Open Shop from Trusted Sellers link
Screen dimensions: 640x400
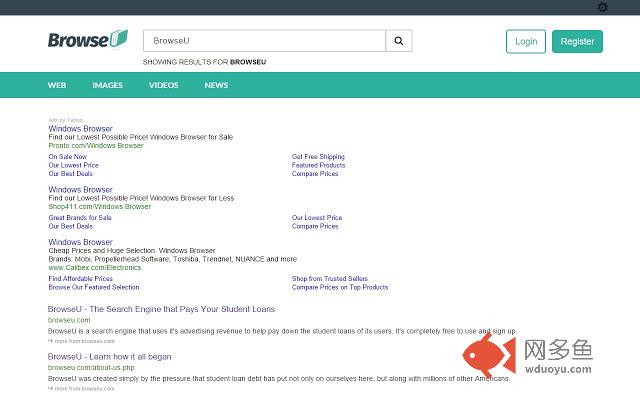click(x=330, y=279)
